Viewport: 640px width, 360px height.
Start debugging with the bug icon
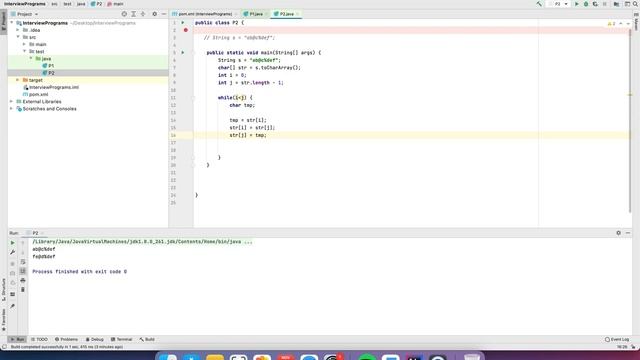[x=586, y=4]
